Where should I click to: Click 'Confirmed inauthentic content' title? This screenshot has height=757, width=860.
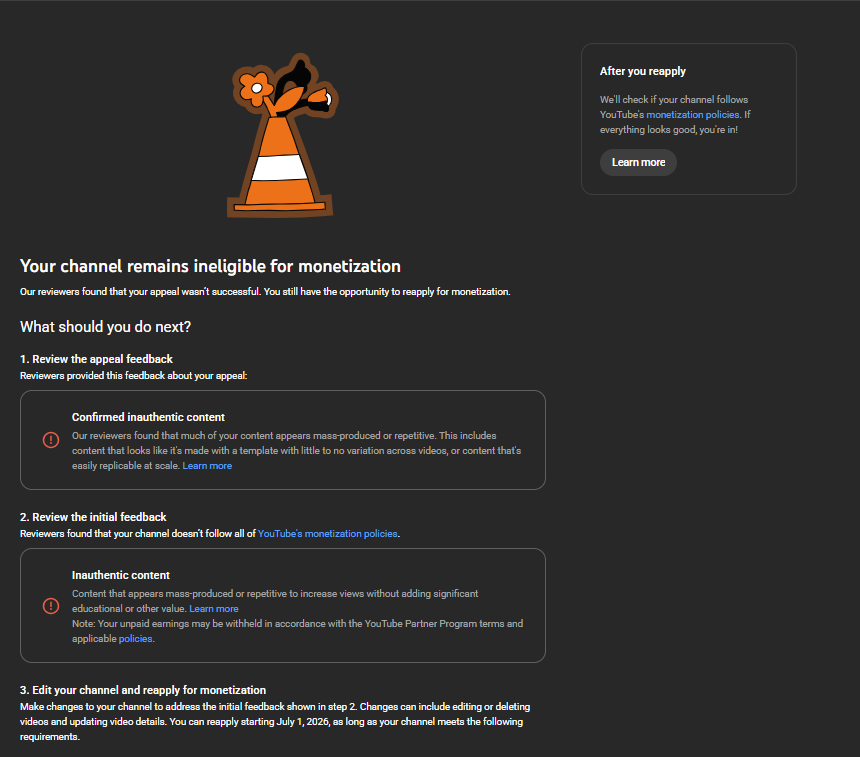tap(148, 417)
